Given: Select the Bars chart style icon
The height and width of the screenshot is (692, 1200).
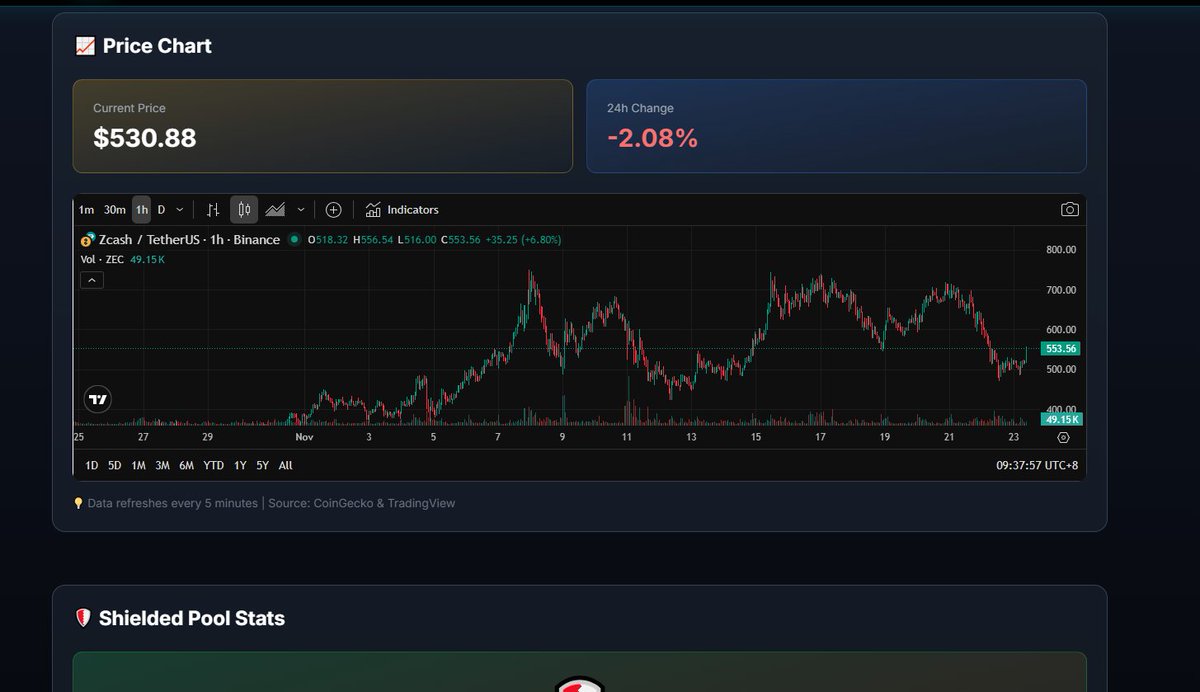Looking at the screenshot, I should coord(213,210).
